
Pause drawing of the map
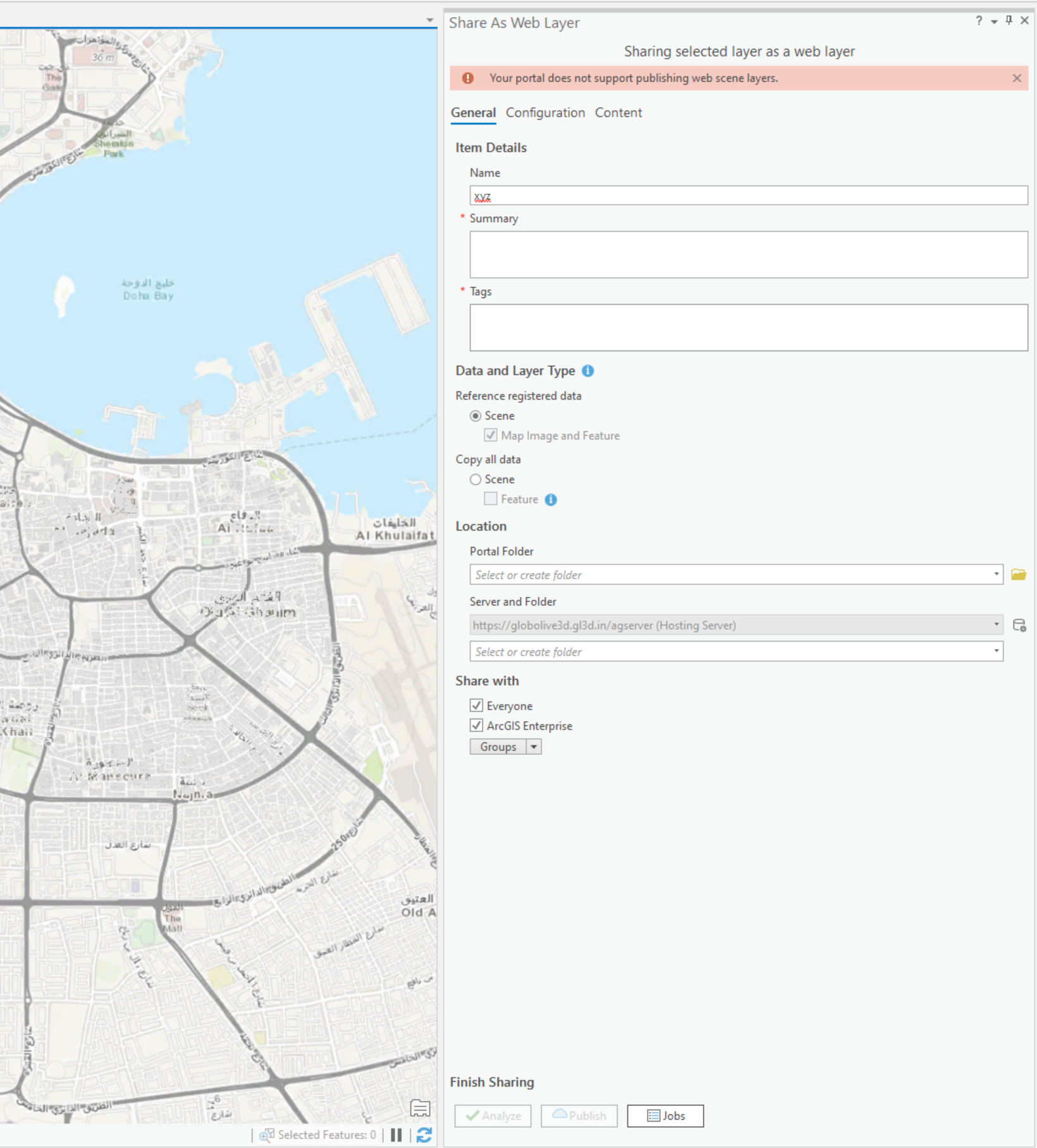point(396,1134)
